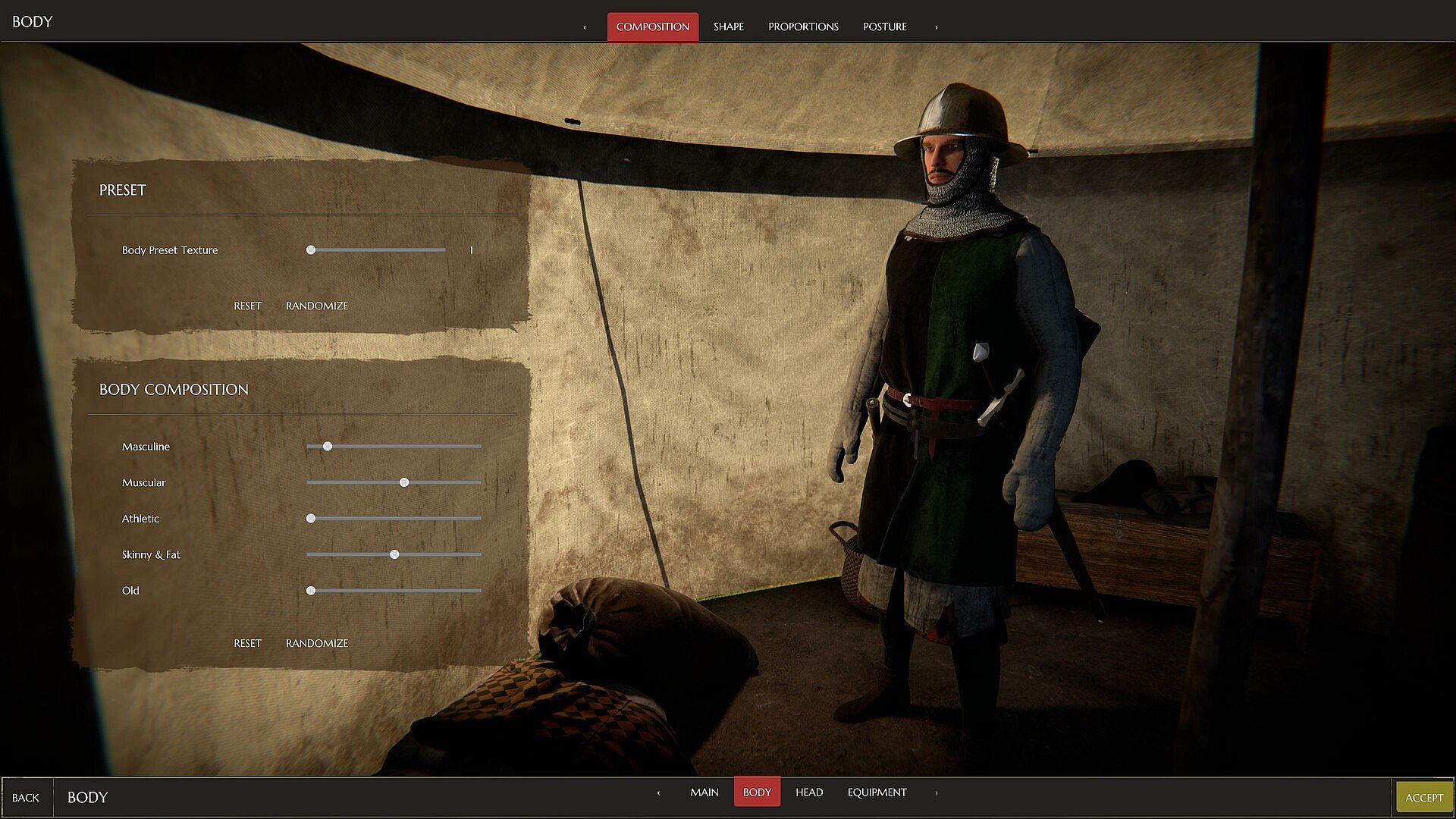Screen dimensions: 1456x819
Task: Select the Posture tab
Action: click(884, 27)
